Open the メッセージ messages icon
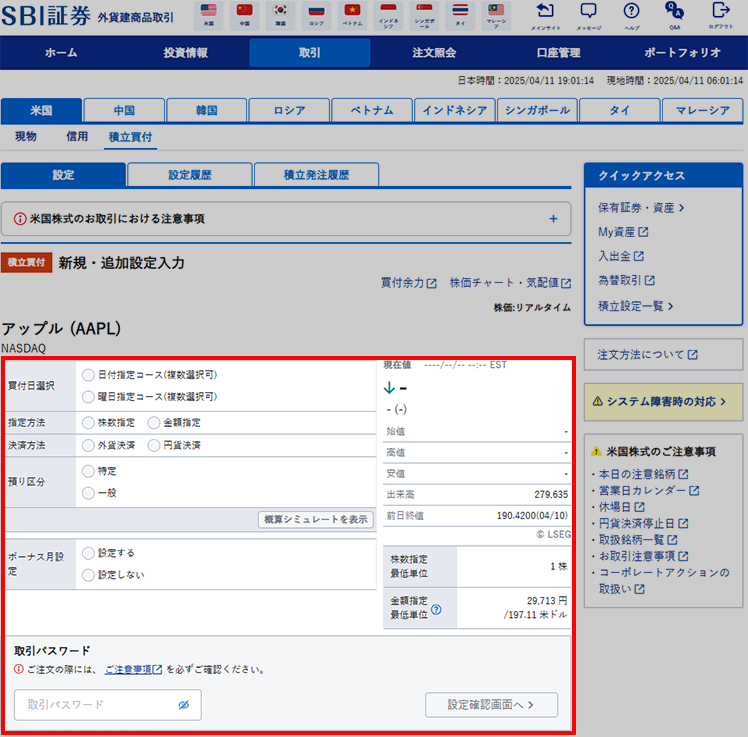 click(589, 16)
